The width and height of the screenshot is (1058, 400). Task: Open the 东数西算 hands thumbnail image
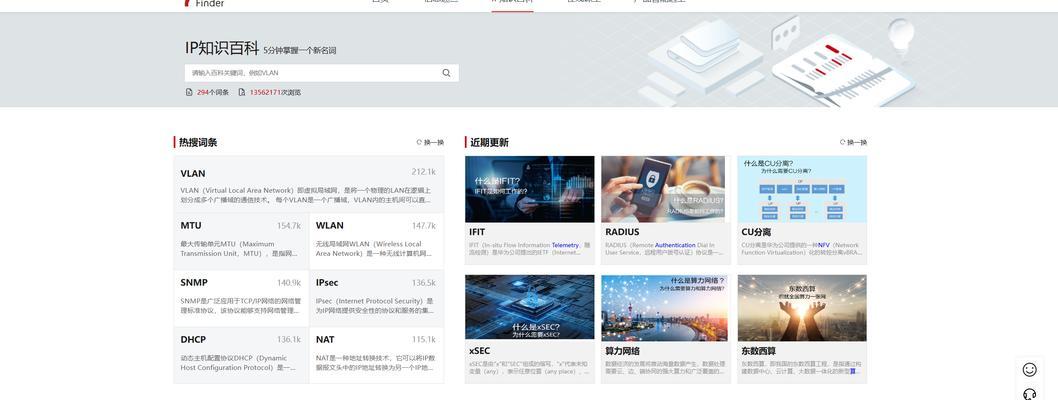tap(802, 307)
